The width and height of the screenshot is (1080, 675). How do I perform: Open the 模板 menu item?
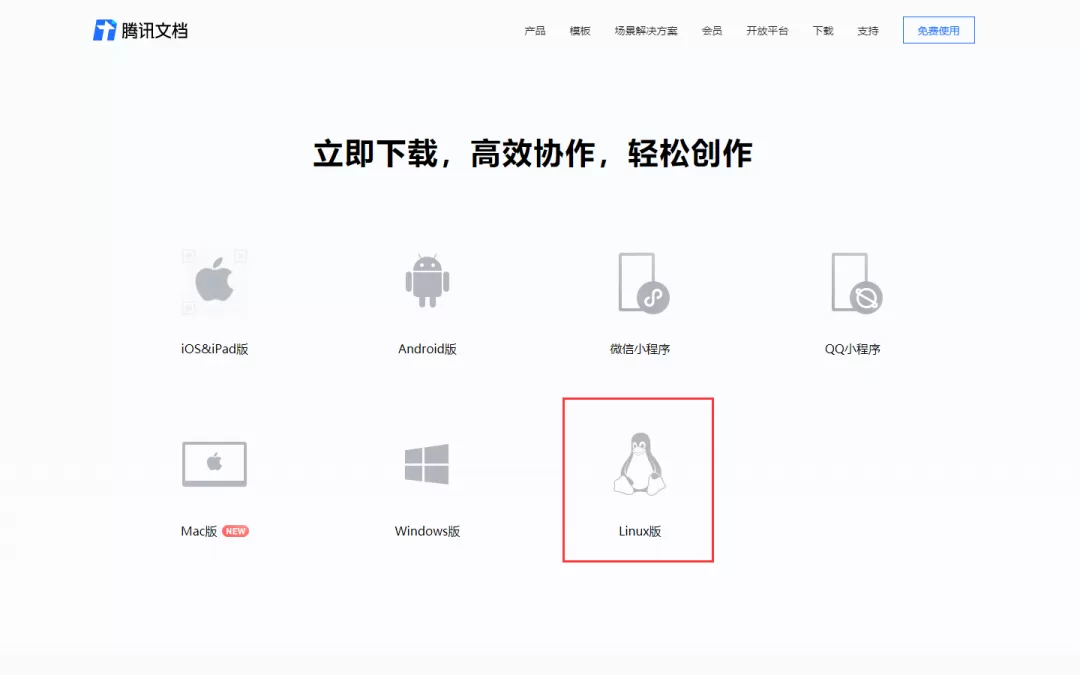(580, 30)
